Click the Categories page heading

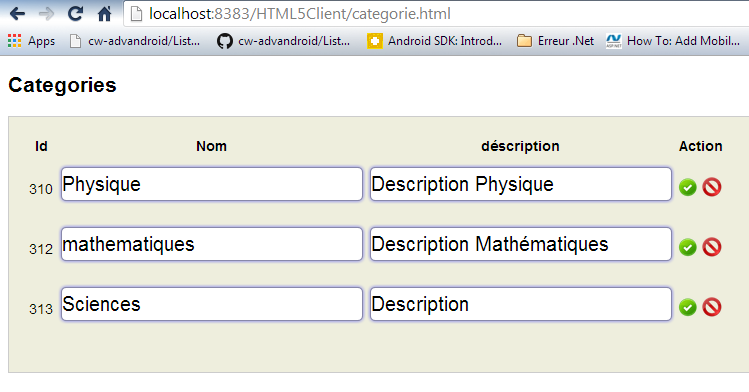62,85
